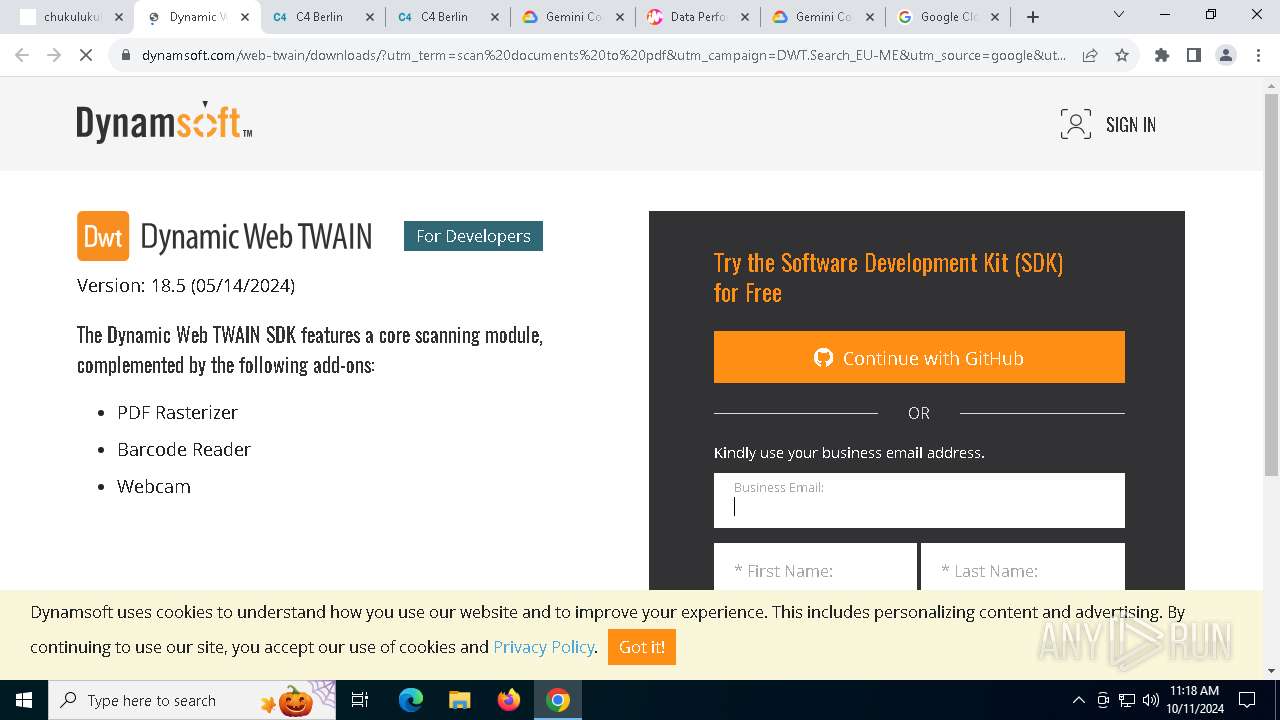Open the Privacy Policy link
1280x720 pixels.
click(x=543, y=647)
